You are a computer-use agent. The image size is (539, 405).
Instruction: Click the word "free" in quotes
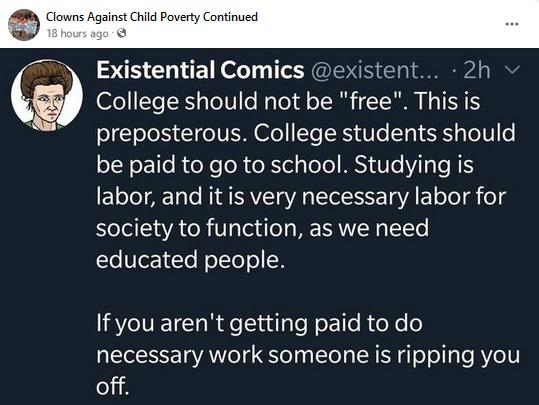click(x=371, y=101)
